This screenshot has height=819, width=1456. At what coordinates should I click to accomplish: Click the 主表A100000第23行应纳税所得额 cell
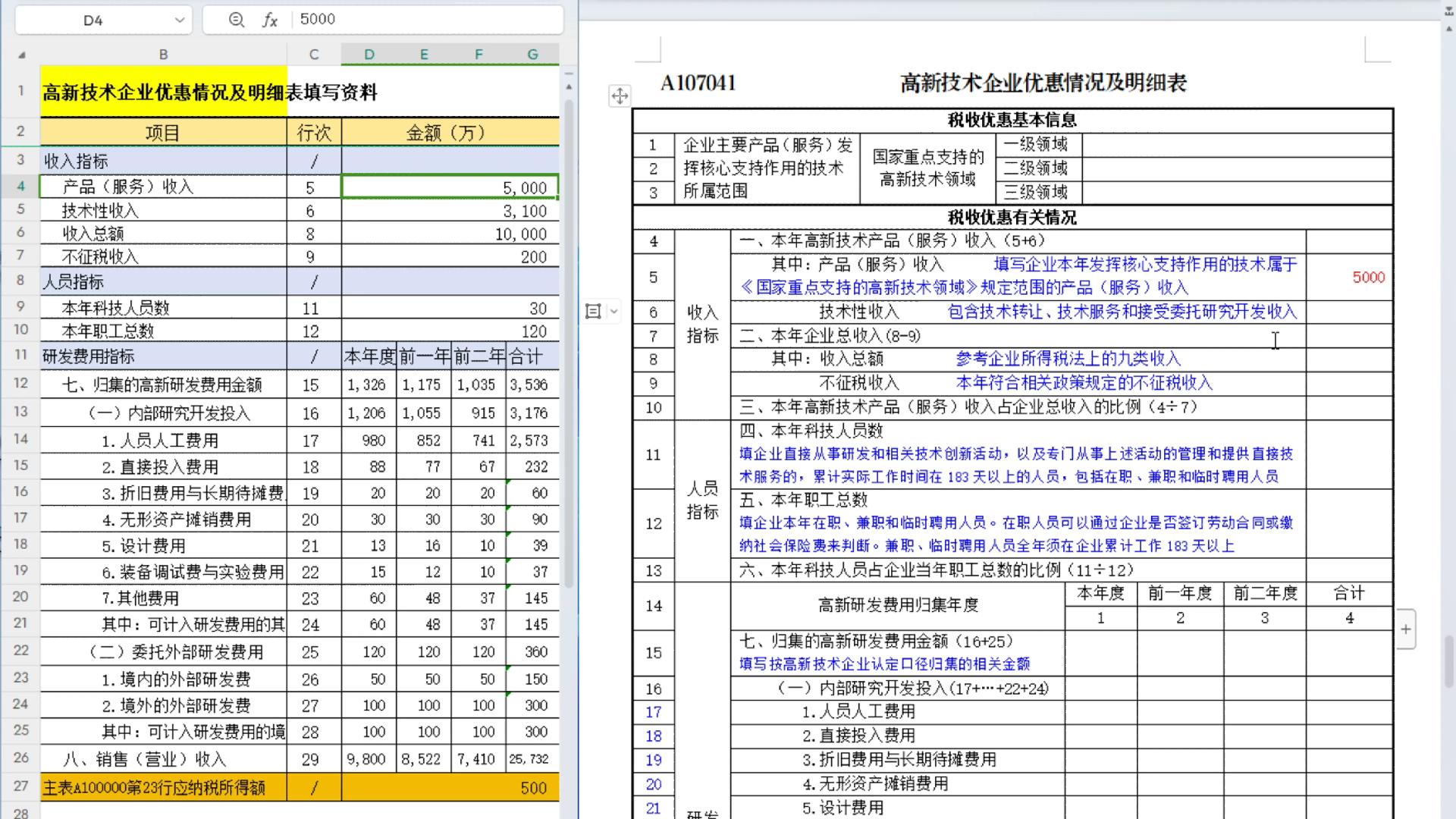(x=163, y=787)
